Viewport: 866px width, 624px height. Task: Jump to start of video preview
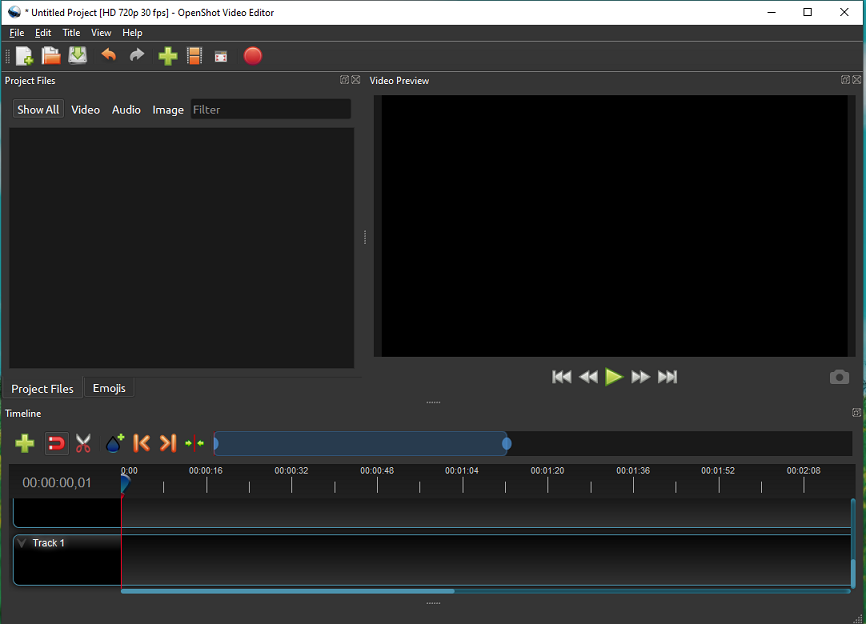562,377
